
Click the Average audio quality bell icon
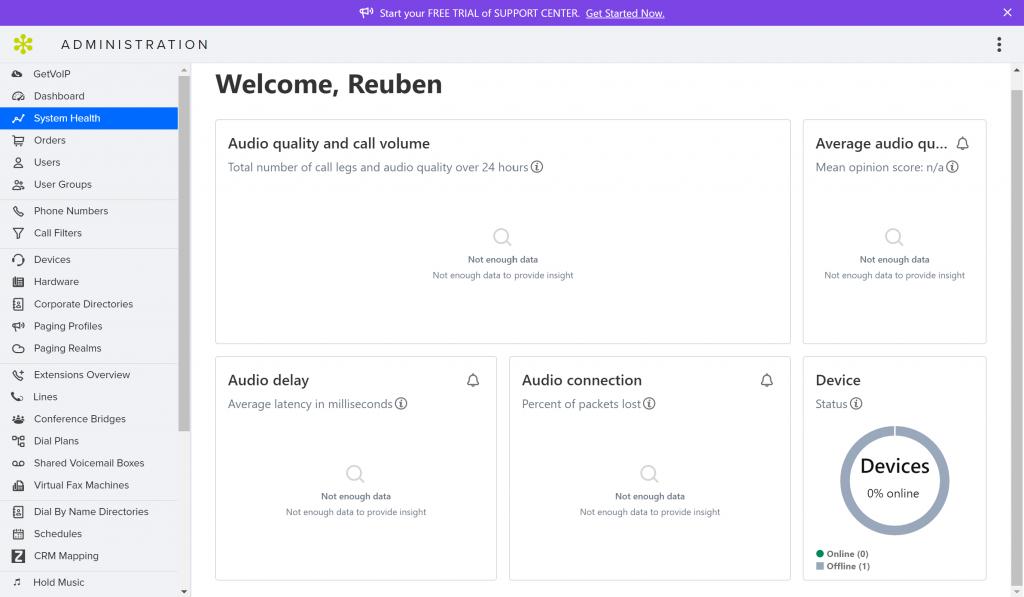(x=962, y=144)
